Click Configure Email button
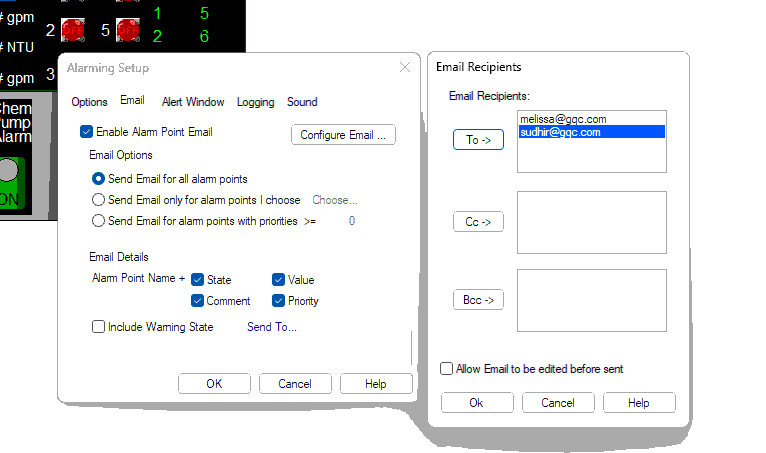This screenshot has height=453, width=766. (343, 135)
